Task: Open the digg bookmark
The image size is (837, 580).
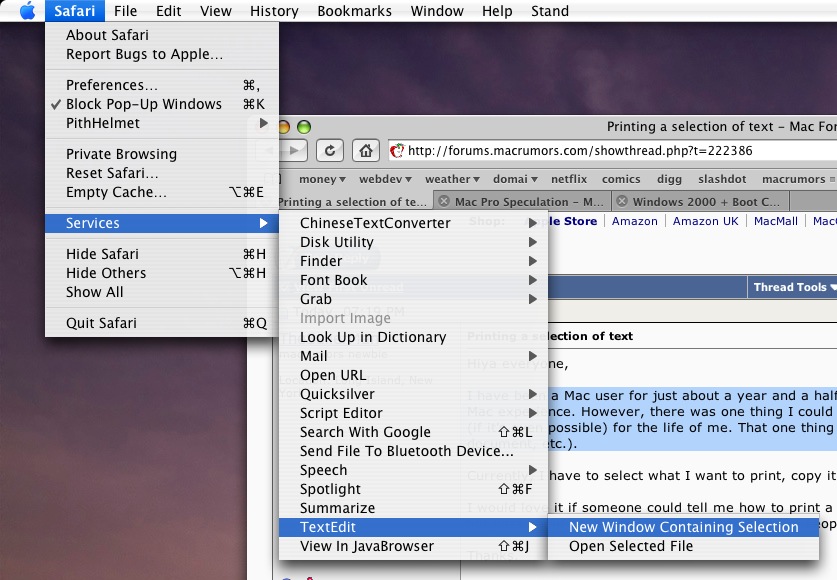Action: pyautogui.click(x=669, y=179)
